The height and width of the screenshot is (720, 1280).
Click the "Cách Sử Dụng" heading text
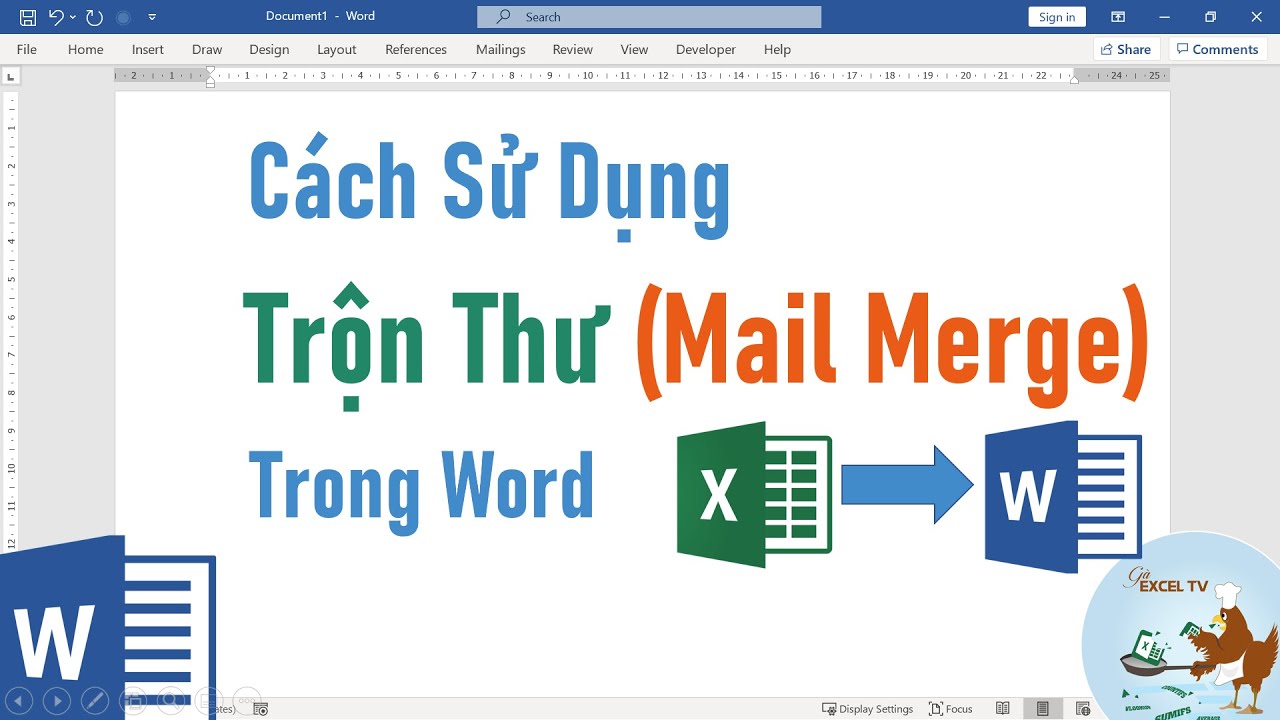pos(489,187)
